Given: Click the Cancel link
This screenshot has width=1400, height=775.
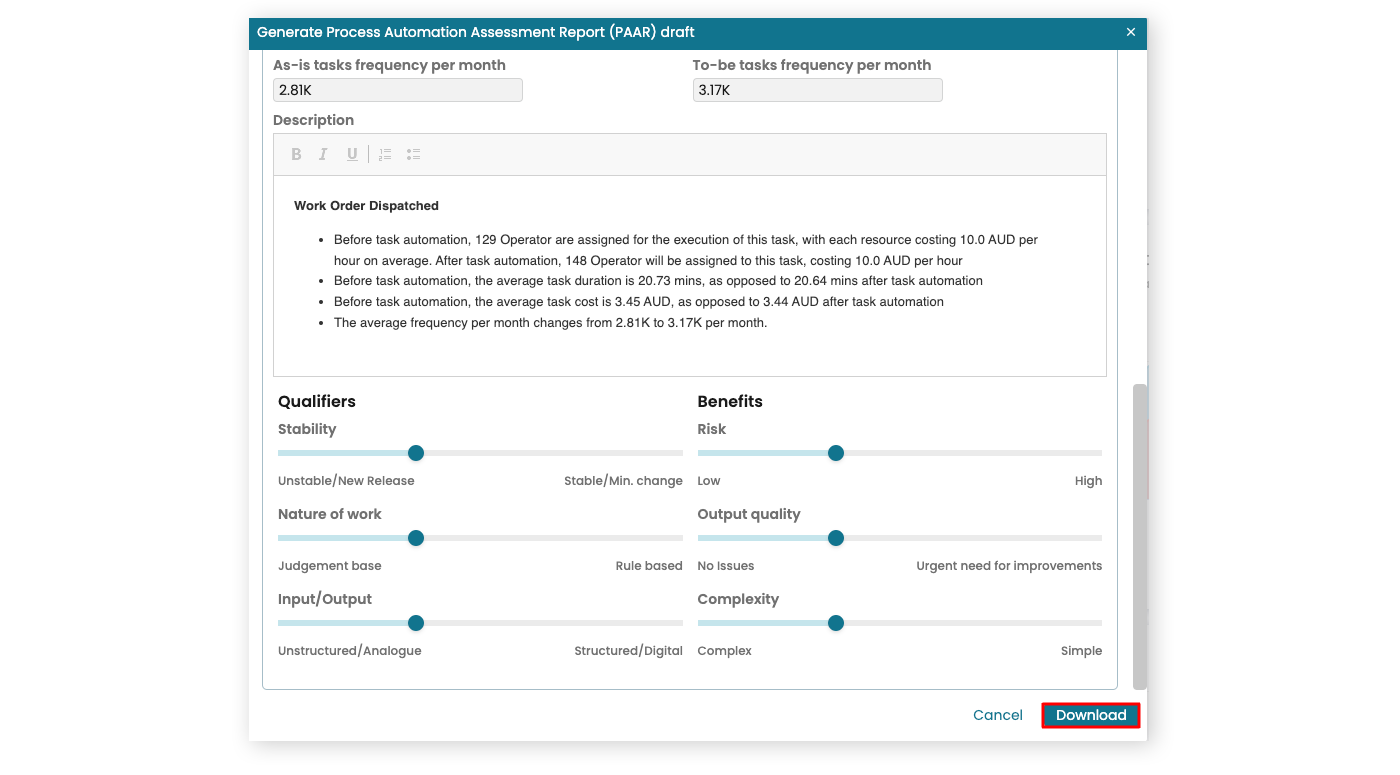Looking at the screenshot, I should (997, 715).
